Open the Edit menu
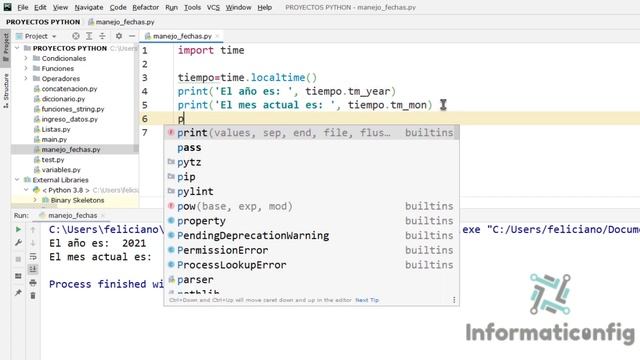This screenshot has width=640, height=360. pyautogui.click(x=40, y=7)
